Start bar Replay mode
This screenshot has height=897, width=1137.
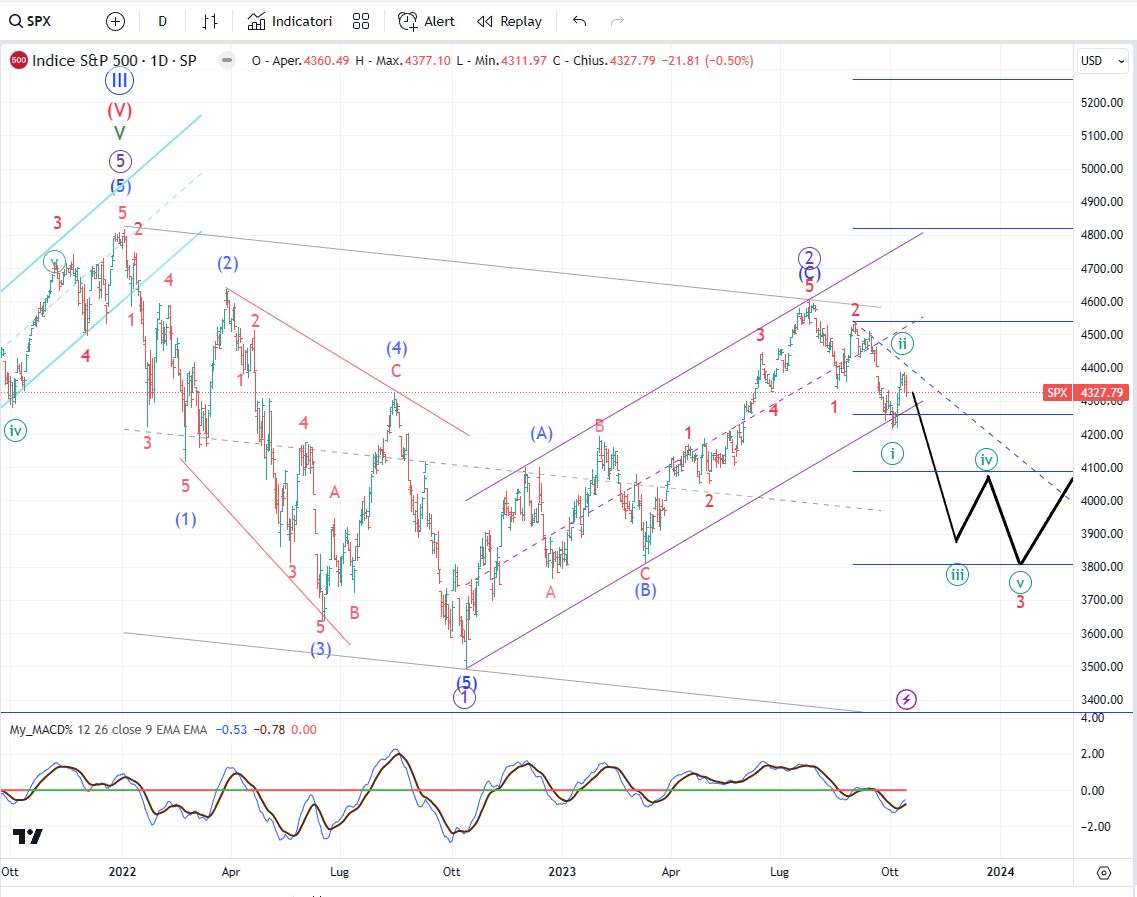click(510, 22)
